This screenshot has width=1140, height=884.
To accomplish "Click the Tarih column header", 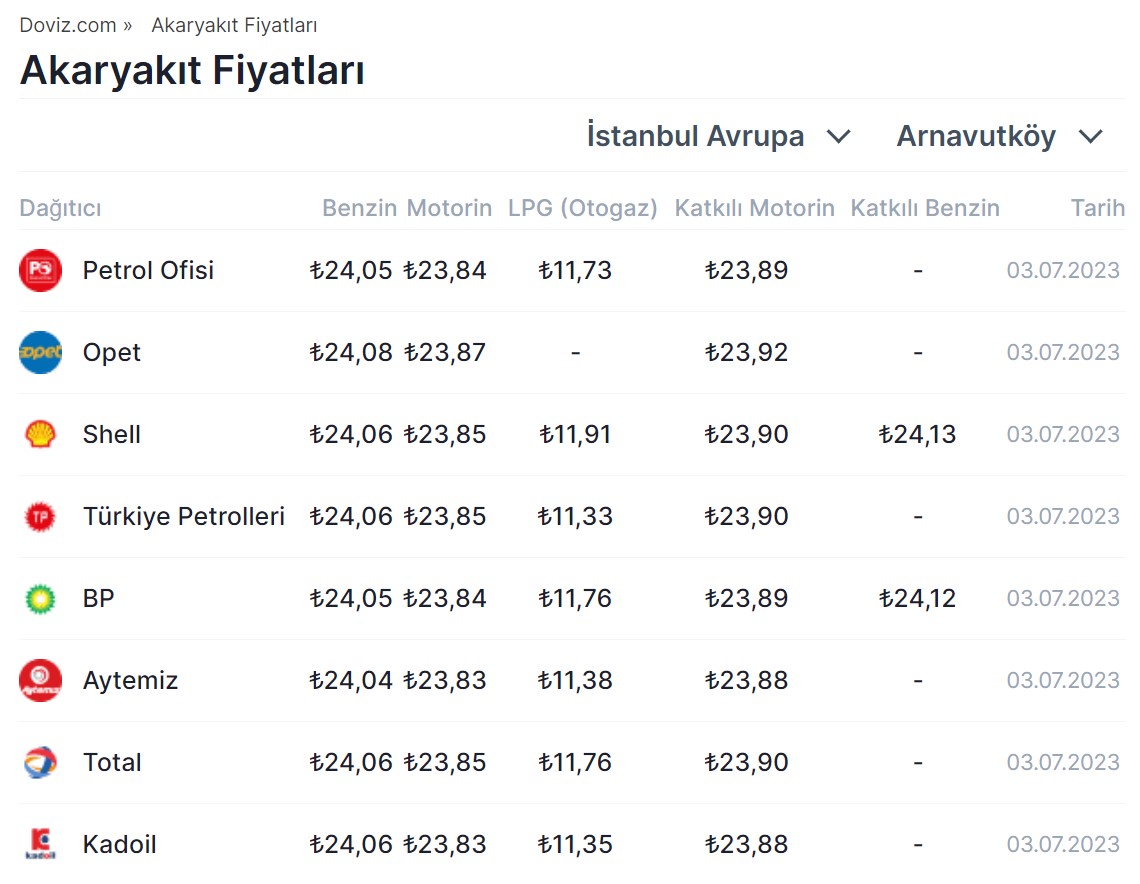I will point(1097,208).
